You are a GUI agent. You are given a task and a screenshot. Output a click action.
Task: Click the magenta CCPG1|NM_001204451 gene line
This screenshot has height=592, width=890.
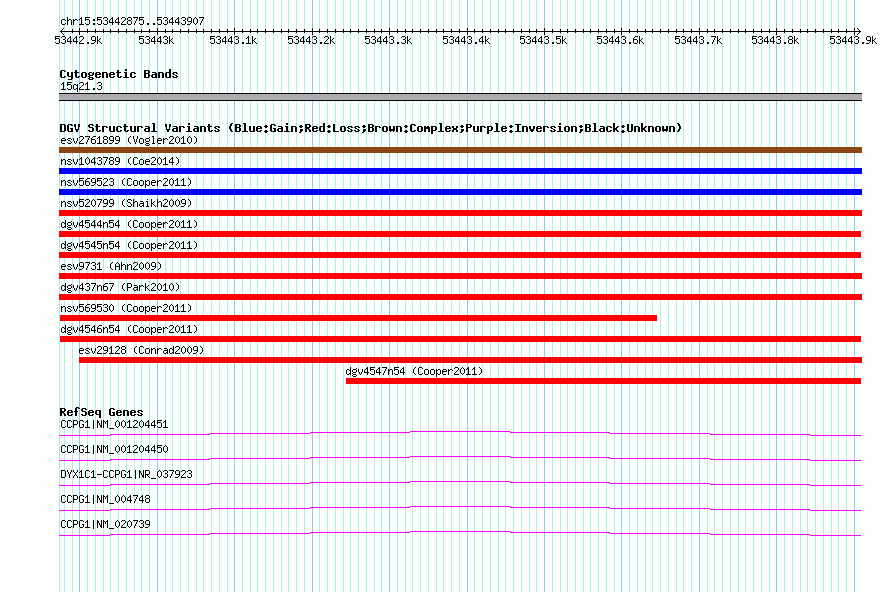click(x=460, y=434)
